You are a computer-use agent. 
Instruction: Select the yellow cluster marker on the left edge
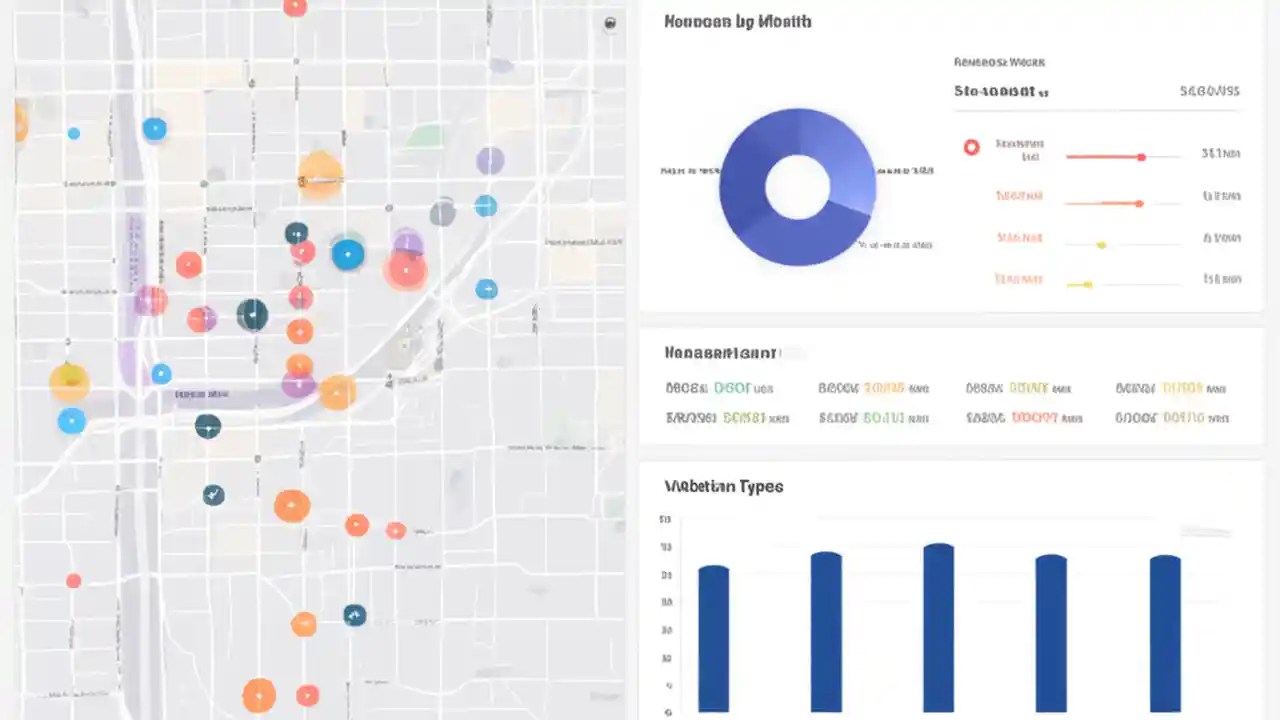69,381
